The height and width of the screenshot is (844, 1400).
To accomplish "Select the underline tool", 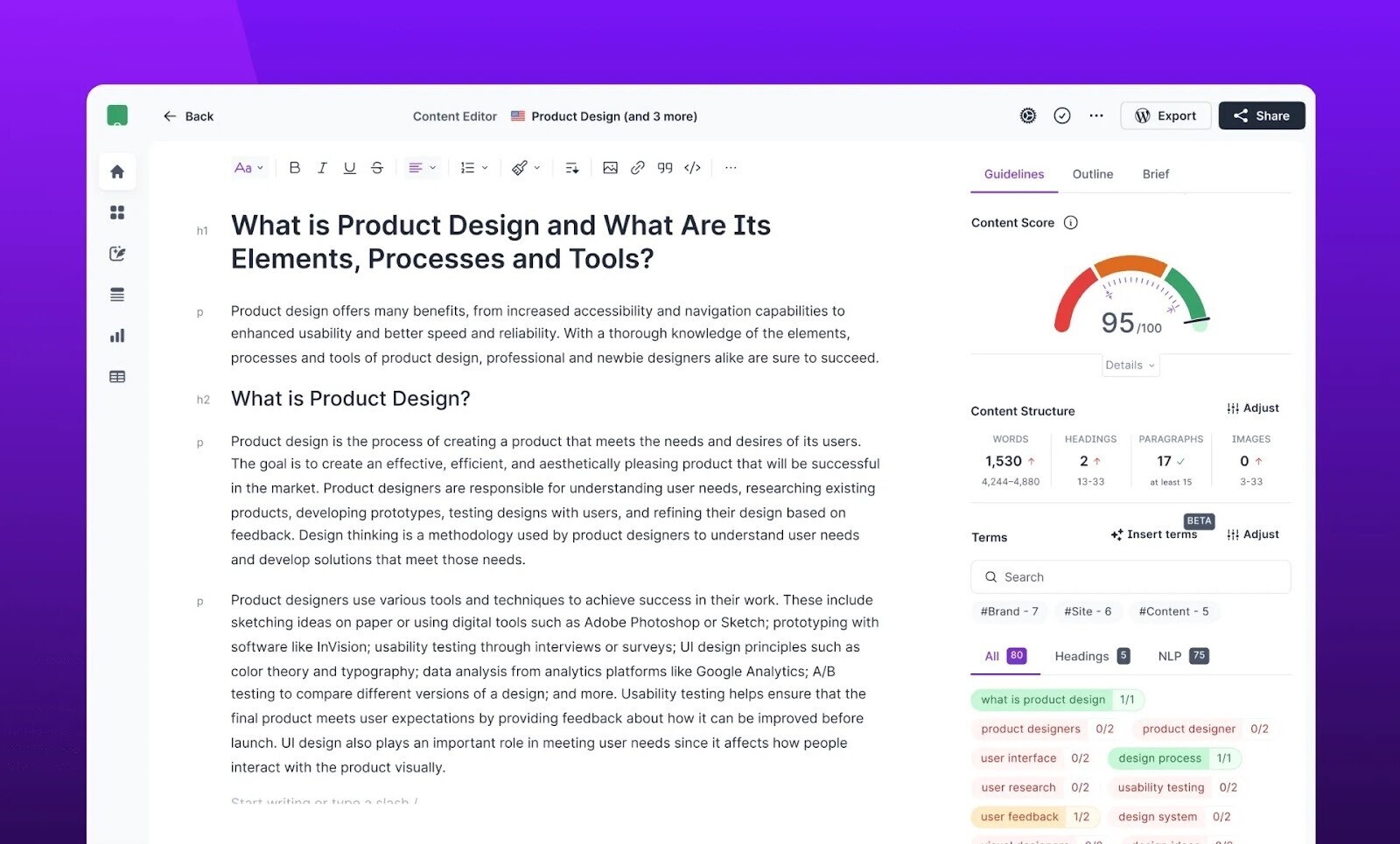I will point(349,167).
